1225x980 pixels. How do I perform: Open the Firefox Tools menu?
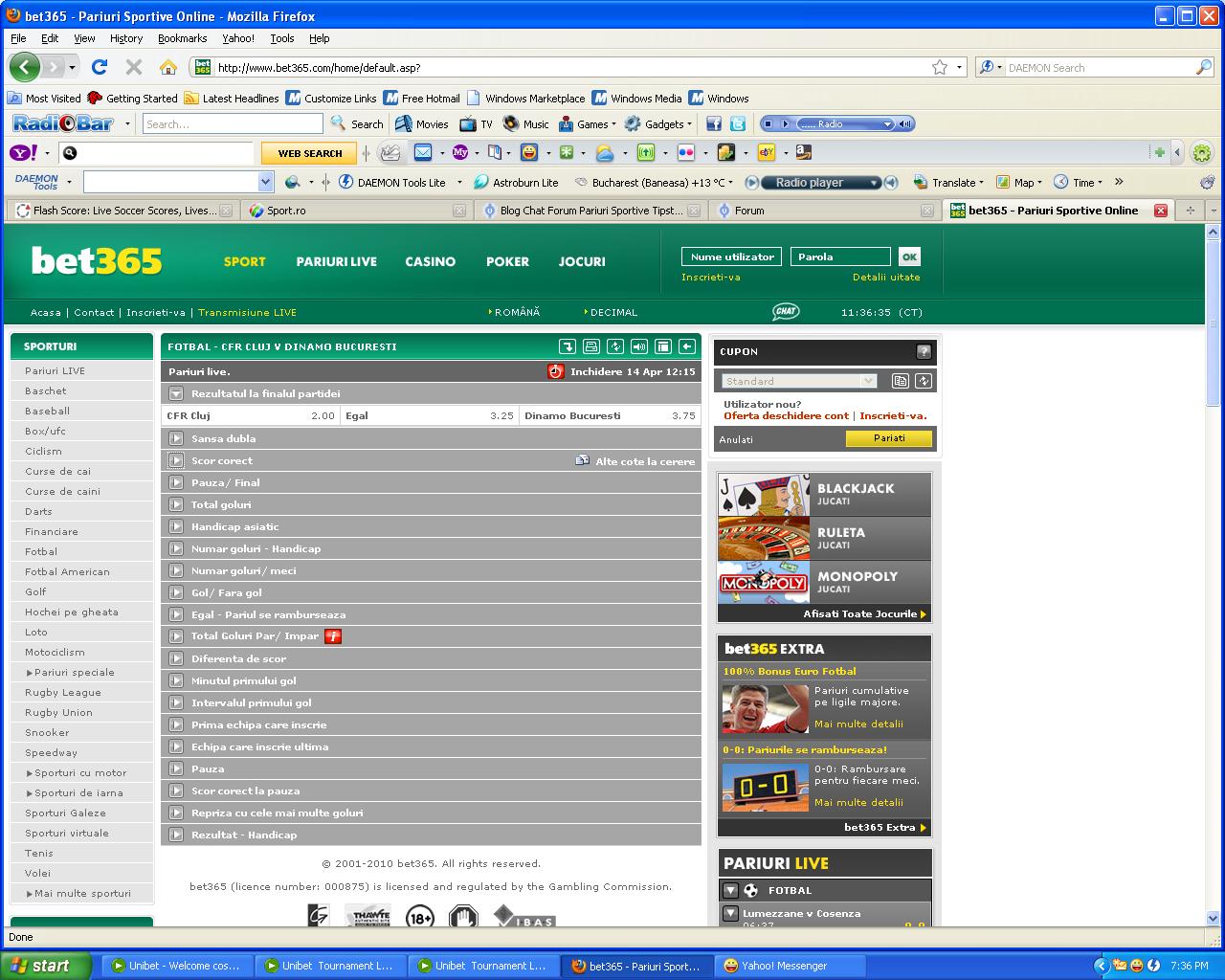[282, 38]
